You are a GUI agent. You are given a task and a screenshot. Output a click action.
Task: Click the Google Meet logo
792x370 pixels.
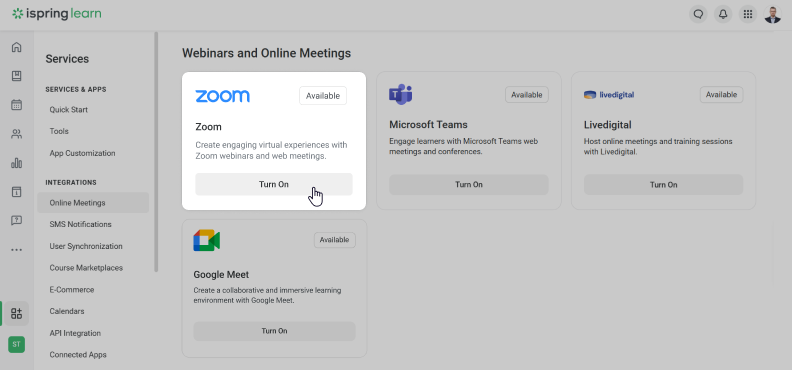tap(207, 240)
